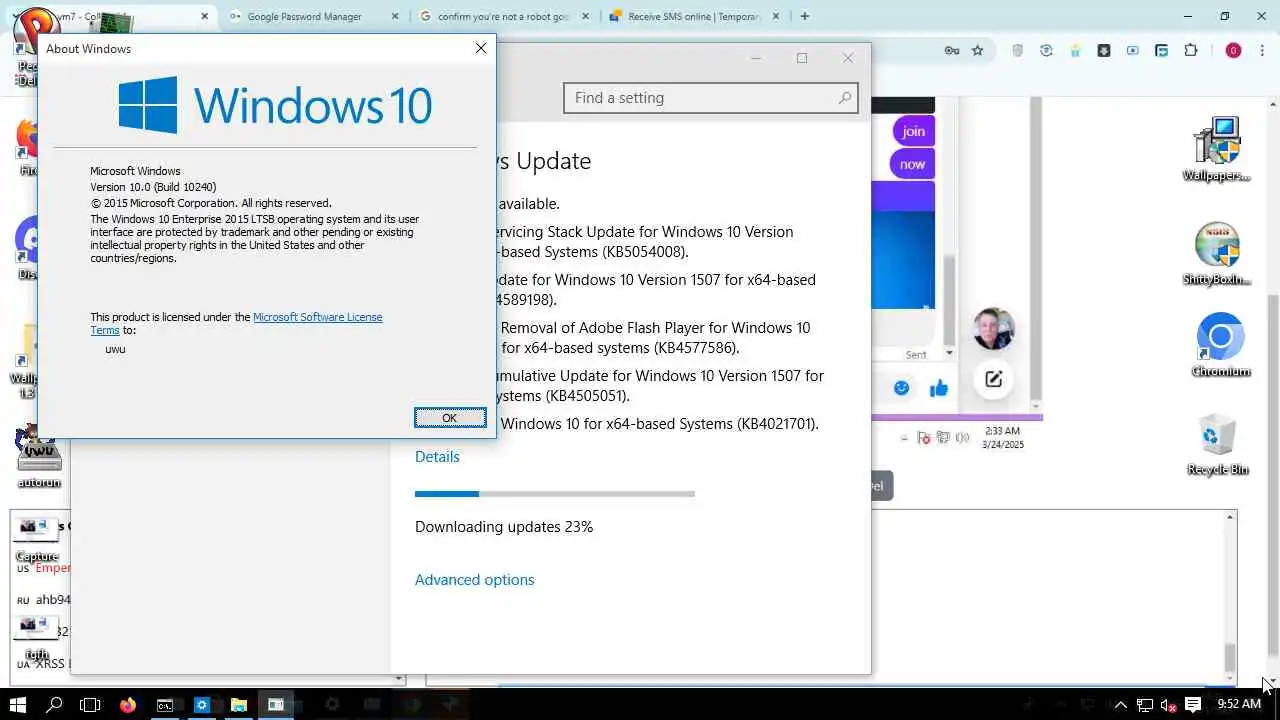Open Command Prompt from the taskbar
The width and height of the screenshot is (1280, 720).
(165, 705)
